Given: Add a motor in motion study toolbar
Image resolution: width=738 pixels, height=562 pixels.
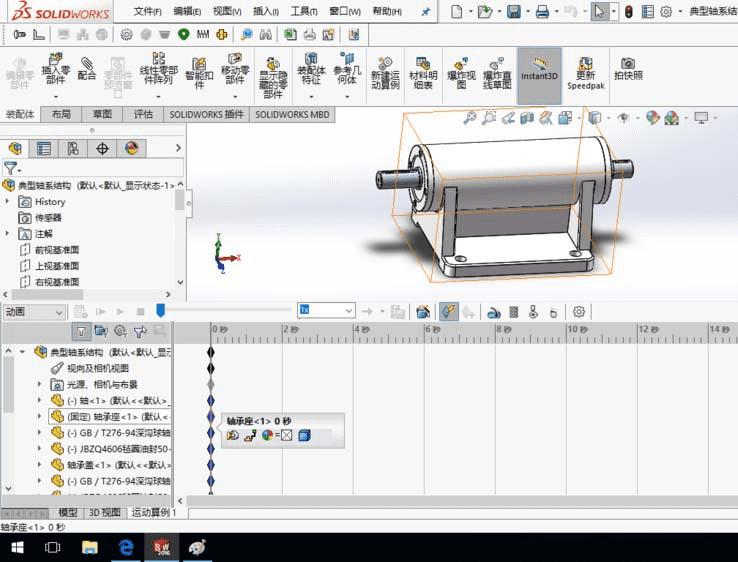Looking at the screenshot, I should tap(494, 312).
